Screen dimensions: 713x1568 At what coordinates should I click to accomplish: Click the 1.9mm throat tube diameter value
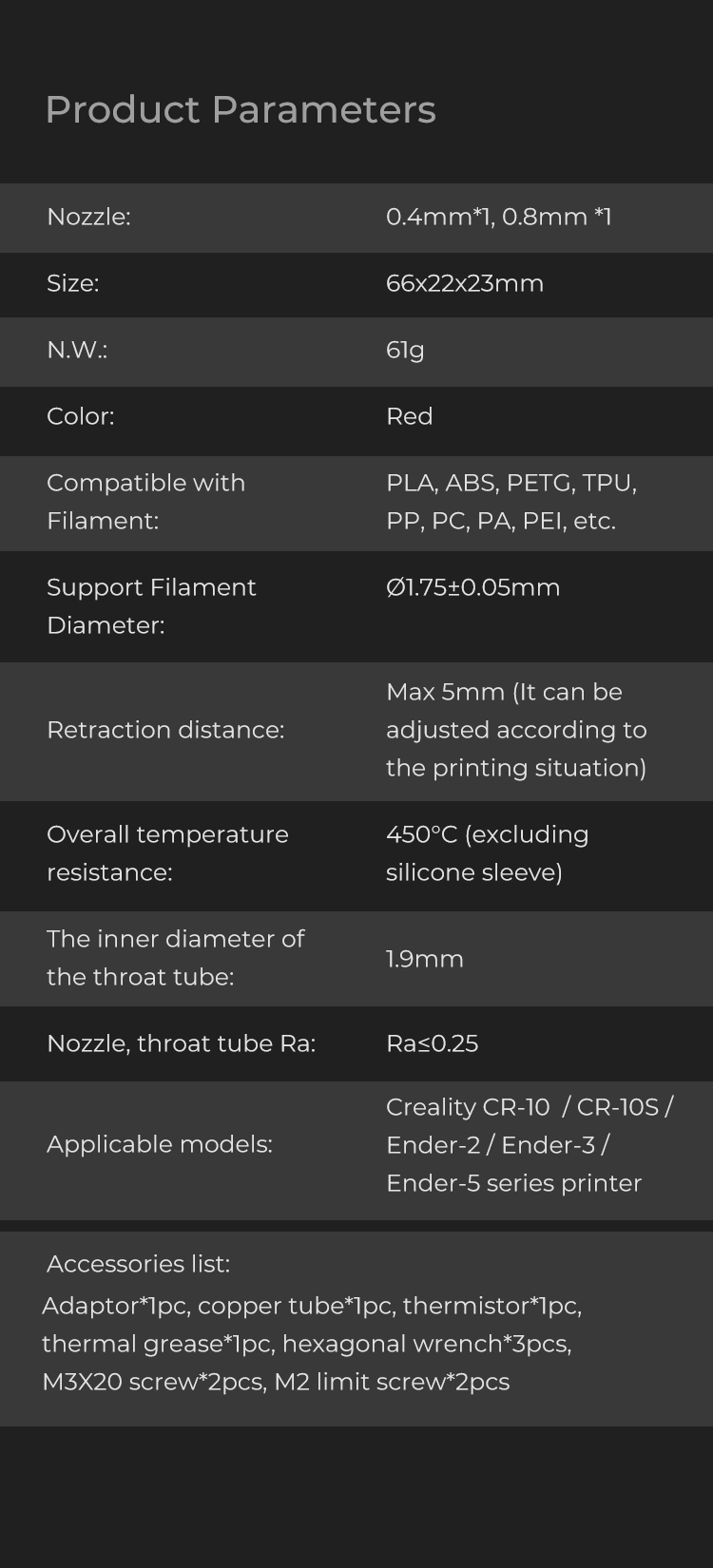[x=424, y=959]
